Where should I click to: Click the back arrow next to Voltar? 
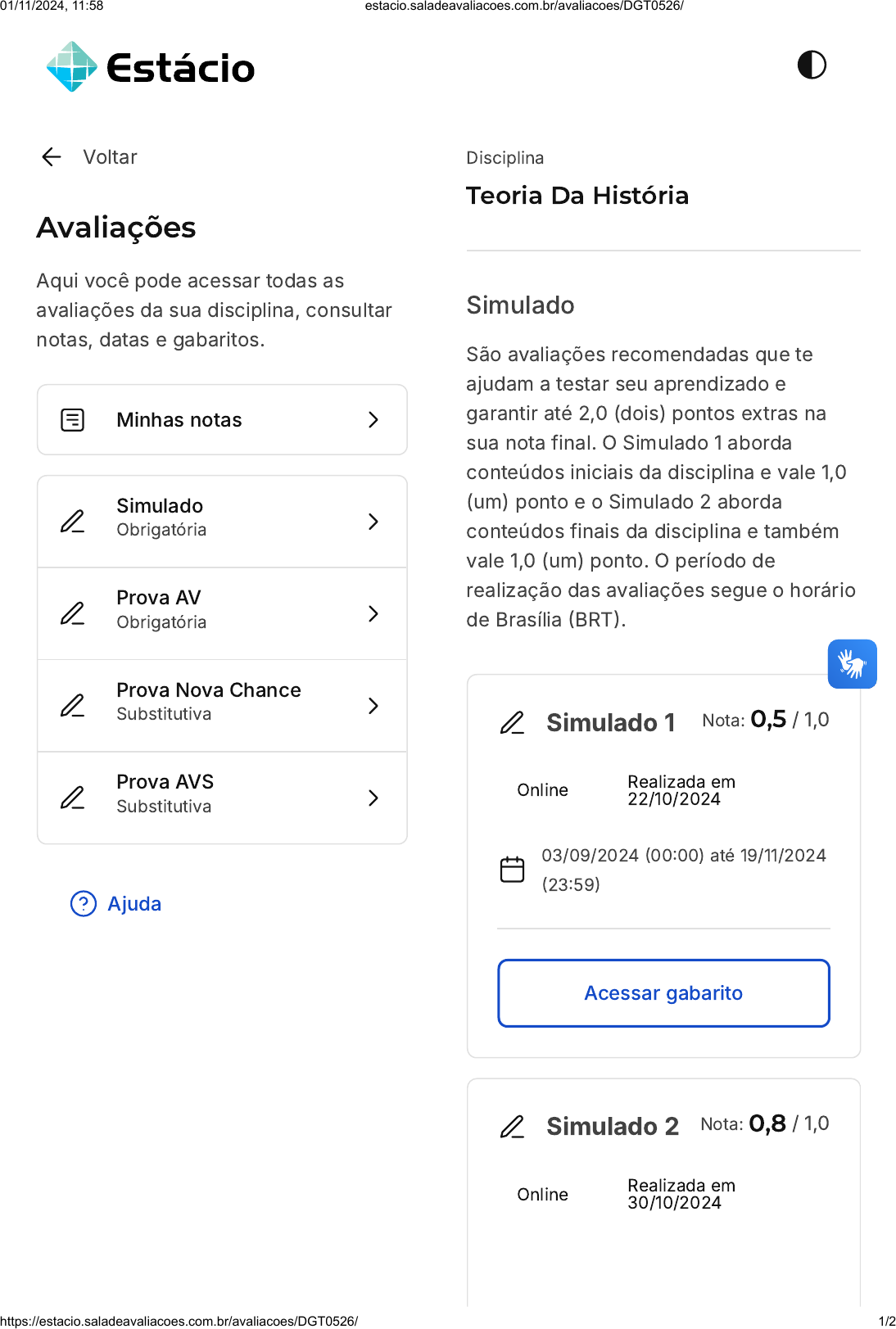pos(52,156)
